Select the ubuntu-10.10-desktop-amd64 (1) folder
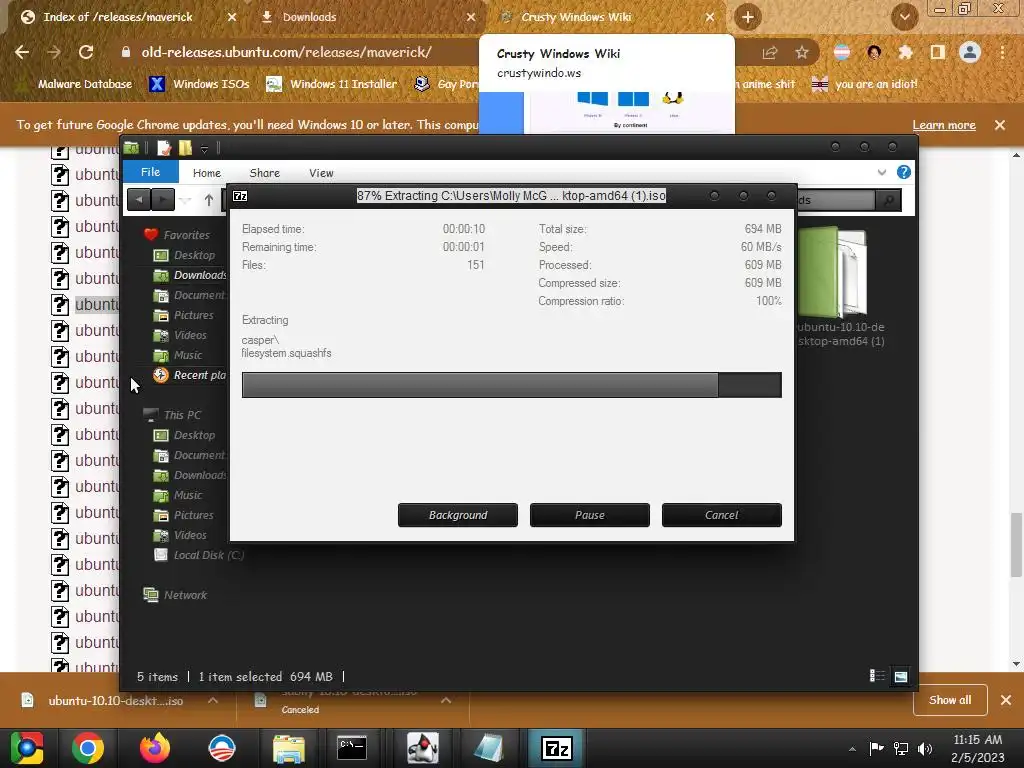 coord(841,287)
